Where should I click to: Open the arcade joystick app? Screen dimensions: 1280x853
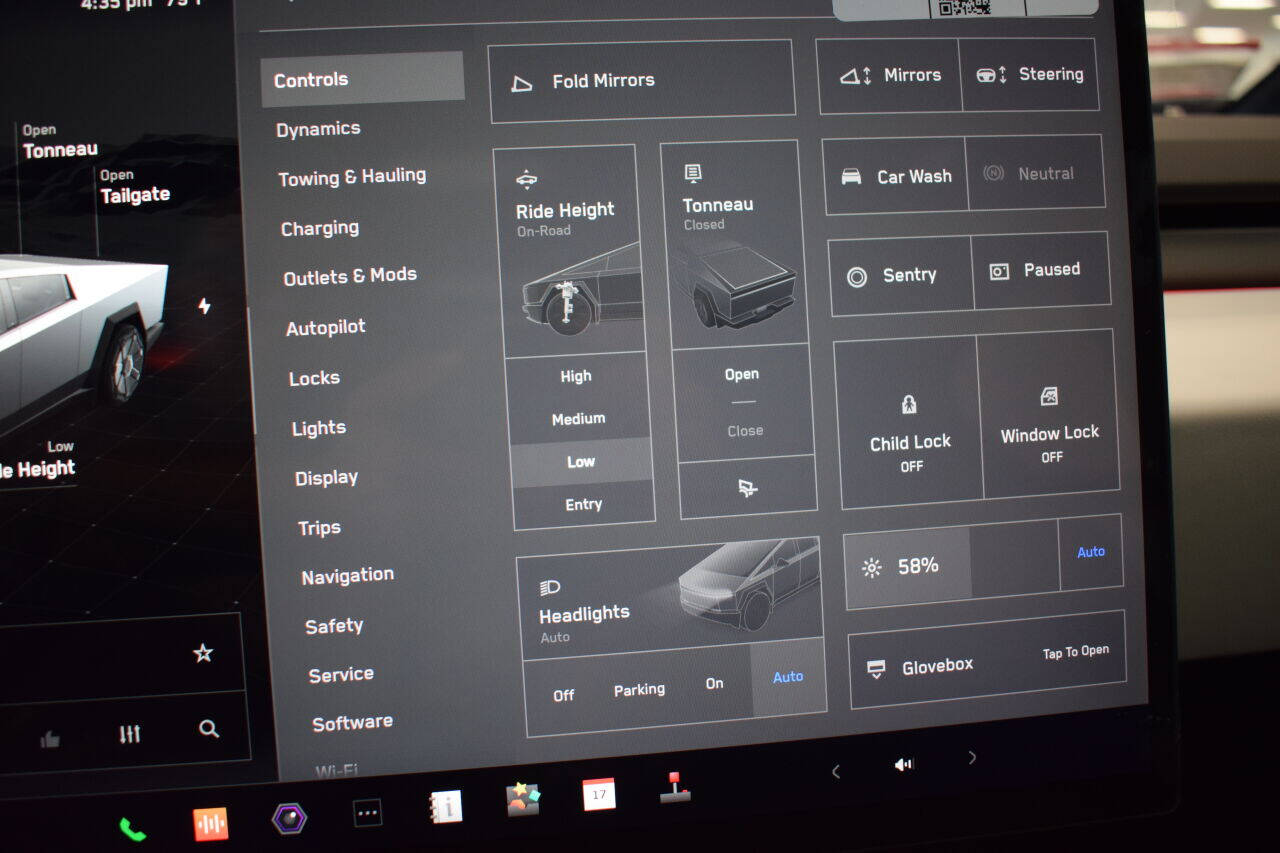(x=676, y=787)
